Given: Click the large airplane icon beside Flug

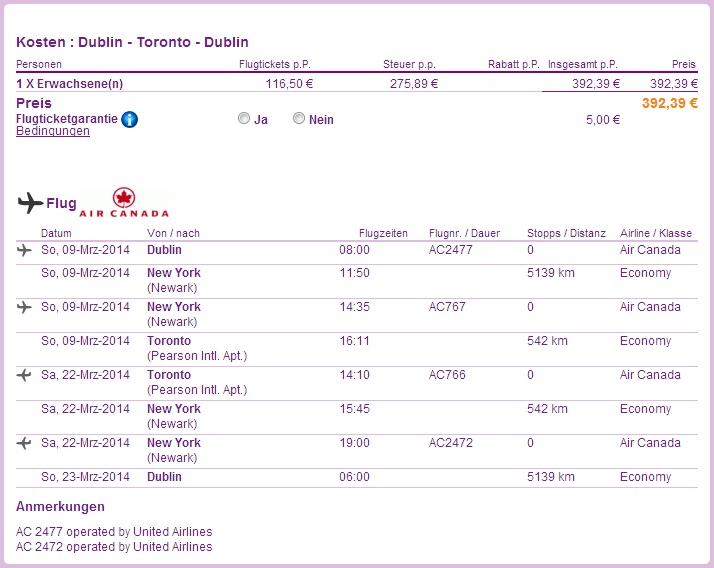Looking at the screenshot, I should pos(31,203).
